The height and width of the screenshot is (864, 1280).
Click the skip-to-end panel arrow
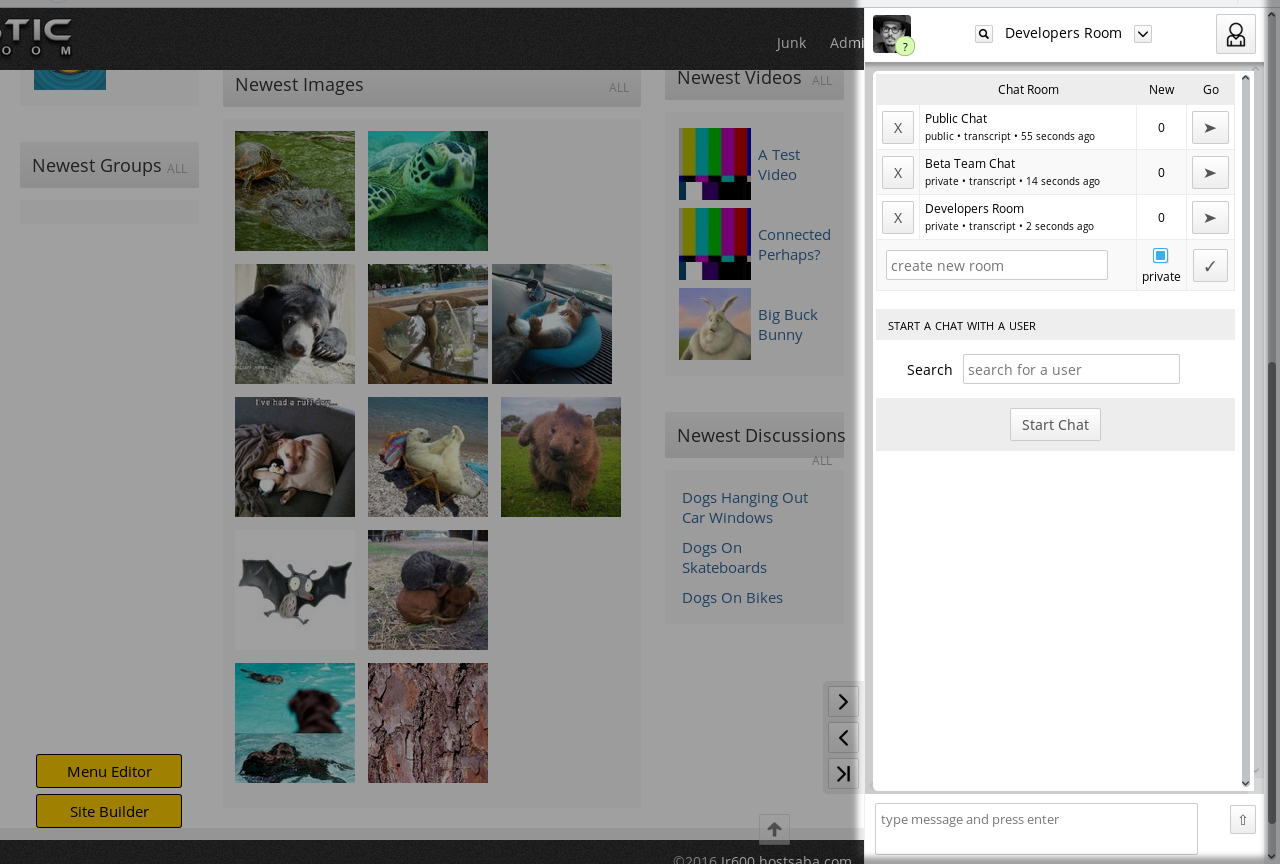(843, 774)
